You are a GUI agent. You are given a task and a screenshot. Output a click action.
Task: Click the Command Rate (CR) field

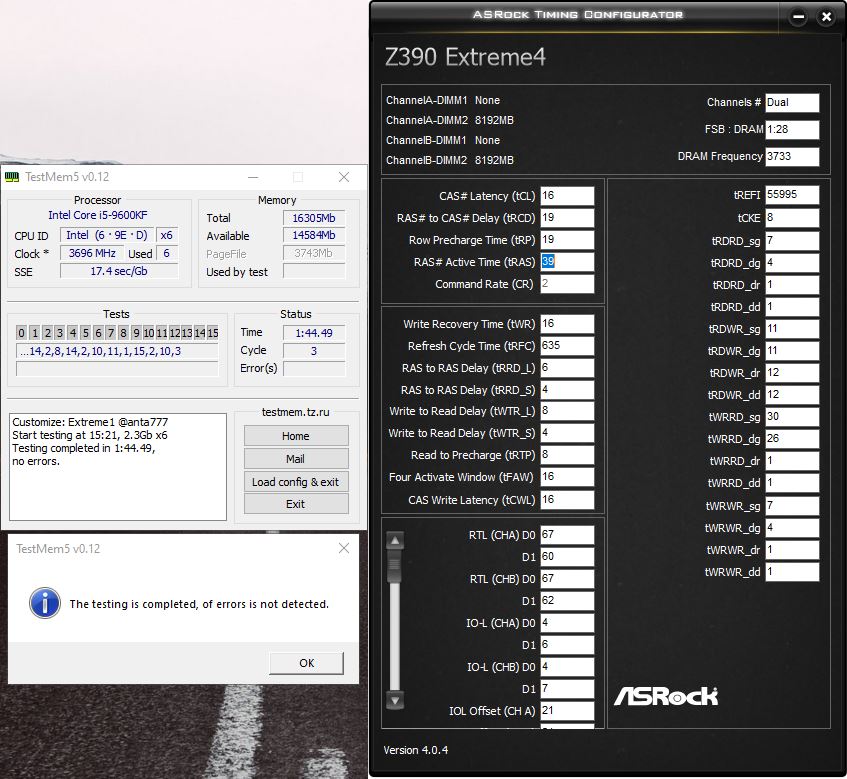click(x=567, y=284)
